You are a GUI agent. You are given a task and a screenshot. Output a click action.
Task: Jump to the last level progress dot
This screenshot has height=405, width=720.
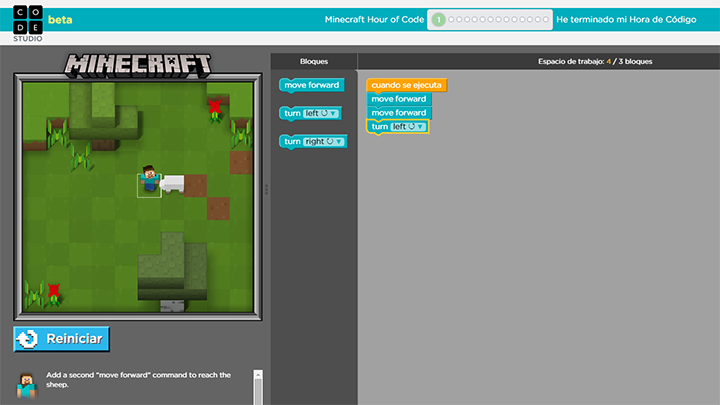click(x=545, y=19)
